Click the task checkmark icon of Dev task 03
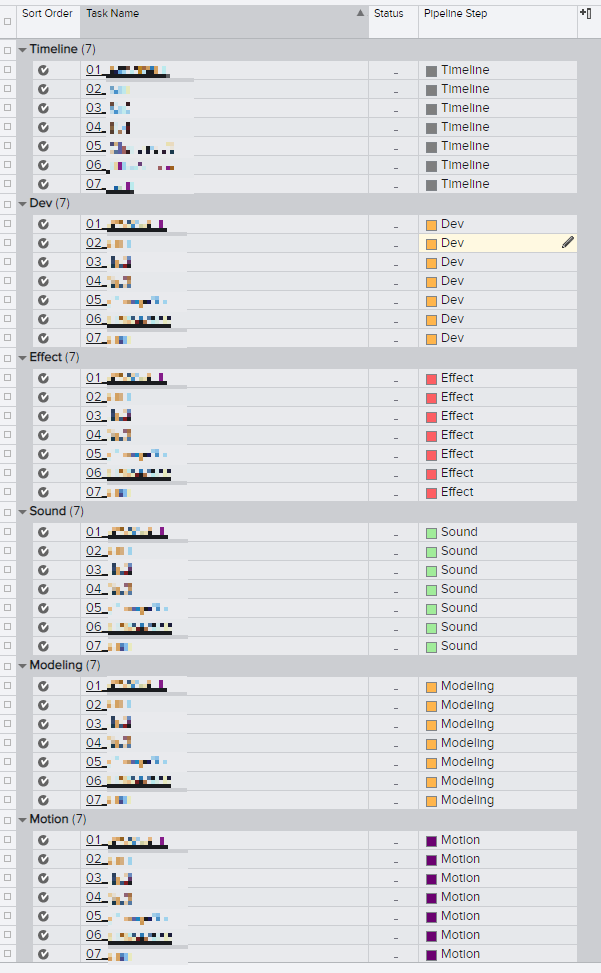Viewport: 601px width, 973px height. click(43, 262)
